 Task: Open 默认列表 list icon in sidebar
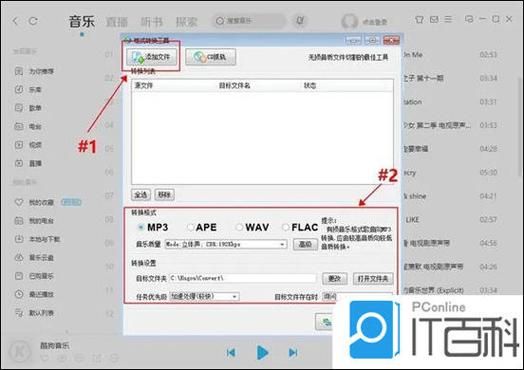[19, 313]
